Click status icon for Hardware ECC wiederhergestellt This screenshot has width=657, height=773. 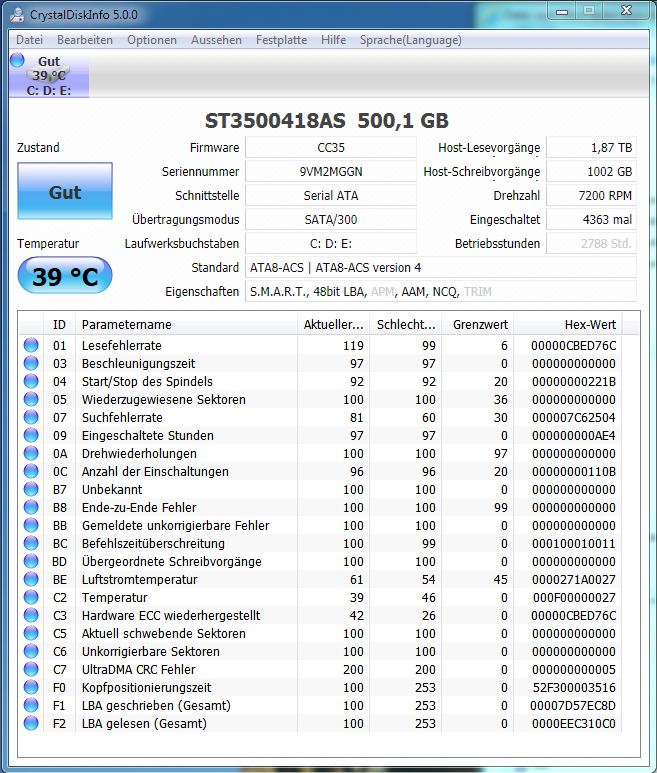coord(31,615)
